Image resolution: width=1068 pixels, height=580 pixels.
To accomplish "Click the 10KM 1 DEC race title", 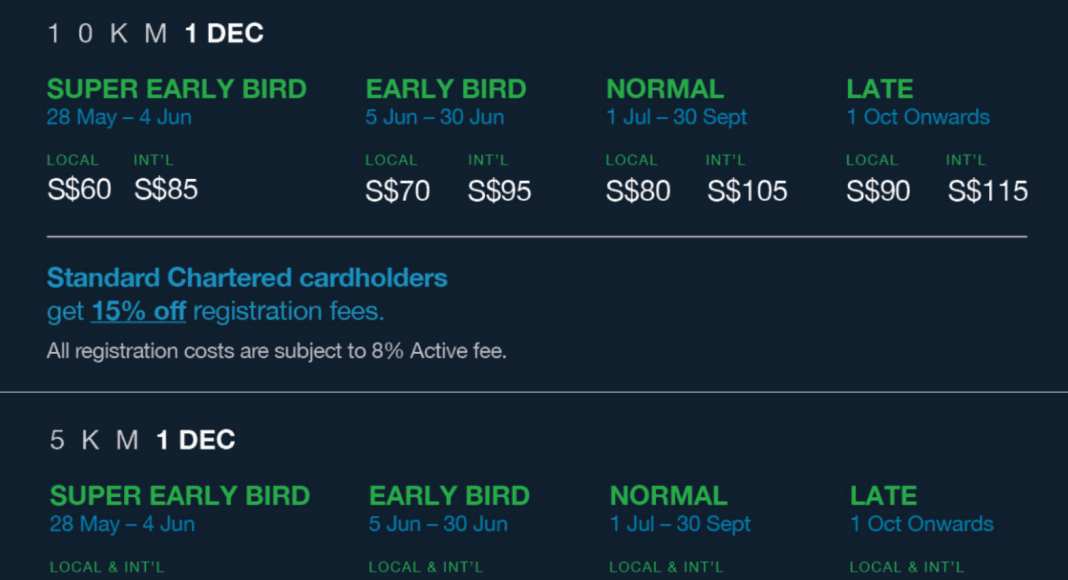I will click(156, 33).
